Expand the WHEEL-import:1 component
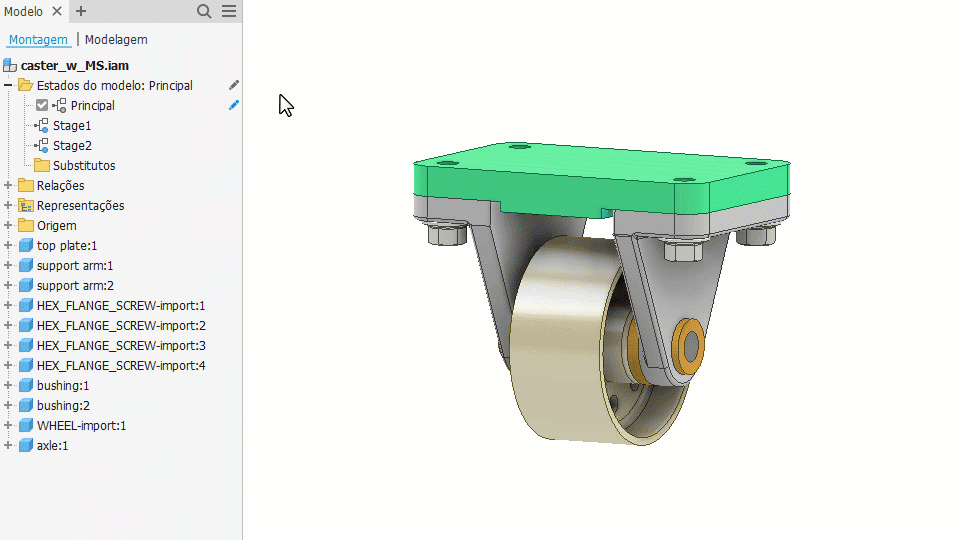 point(8,426)
